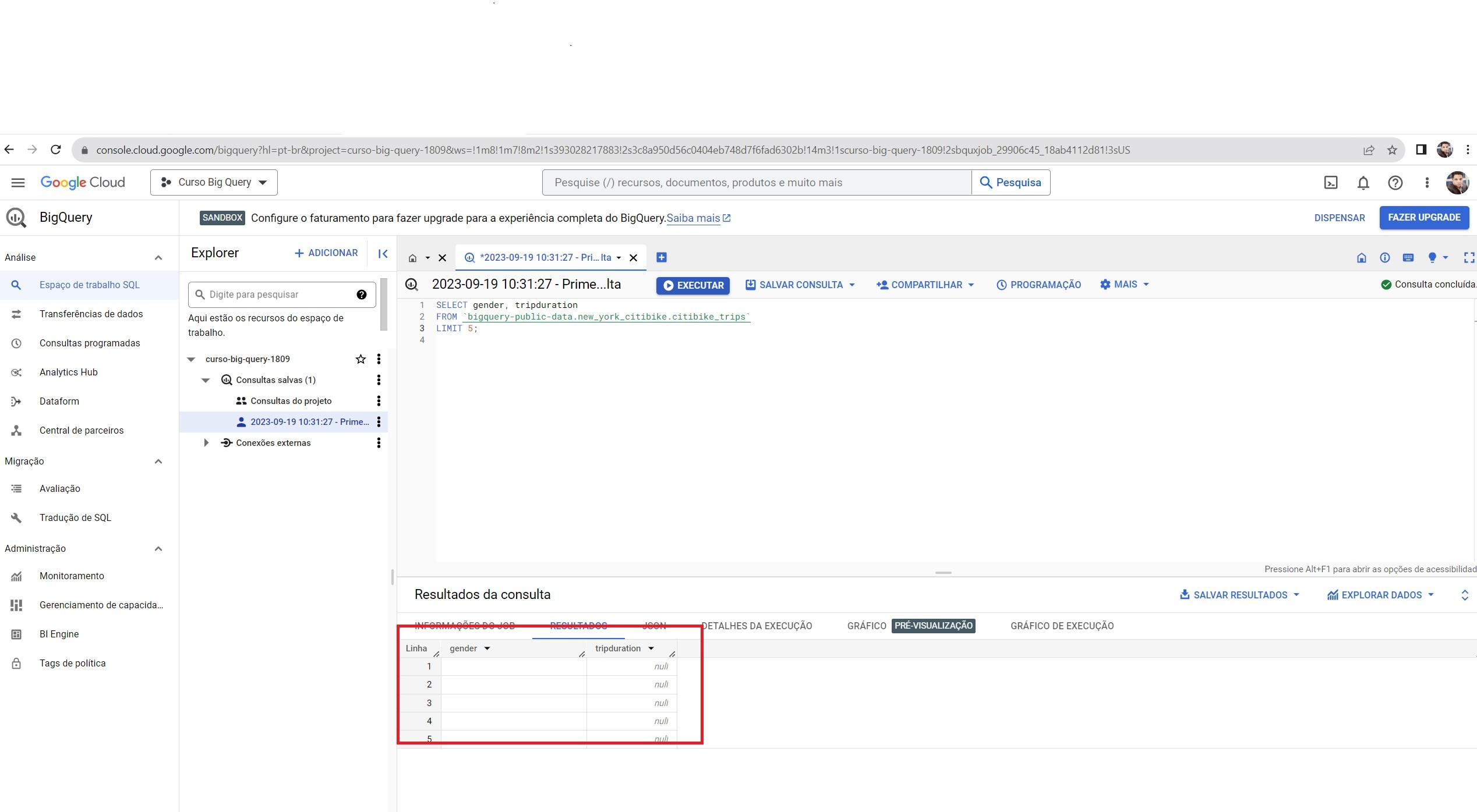The width and height of the screenshot is (1477, 812).
Task: Open gender column sort menu
Action: pos(487,648)
